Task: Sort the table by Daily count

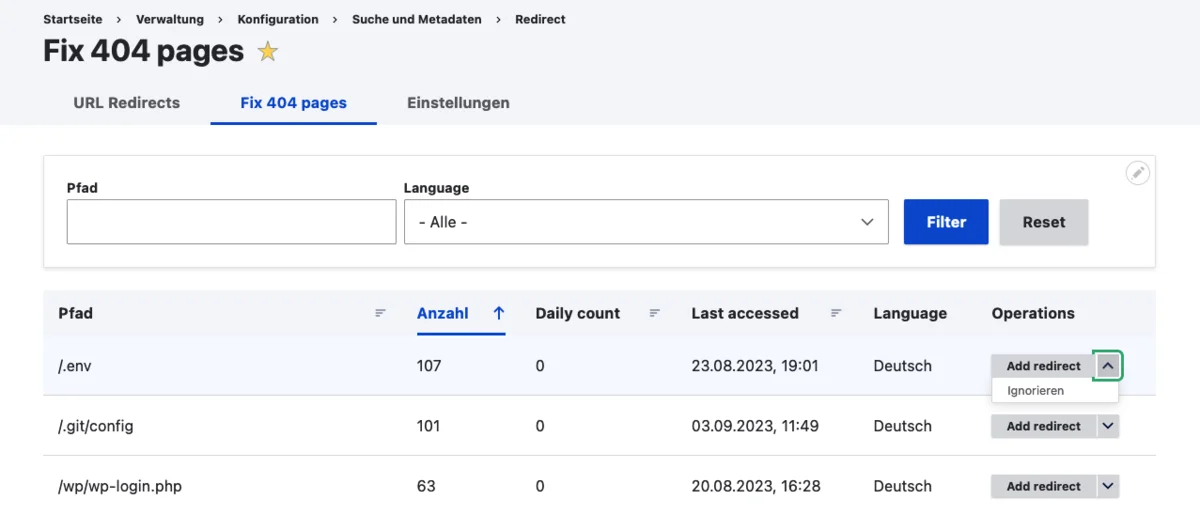Action: (578, 313)
